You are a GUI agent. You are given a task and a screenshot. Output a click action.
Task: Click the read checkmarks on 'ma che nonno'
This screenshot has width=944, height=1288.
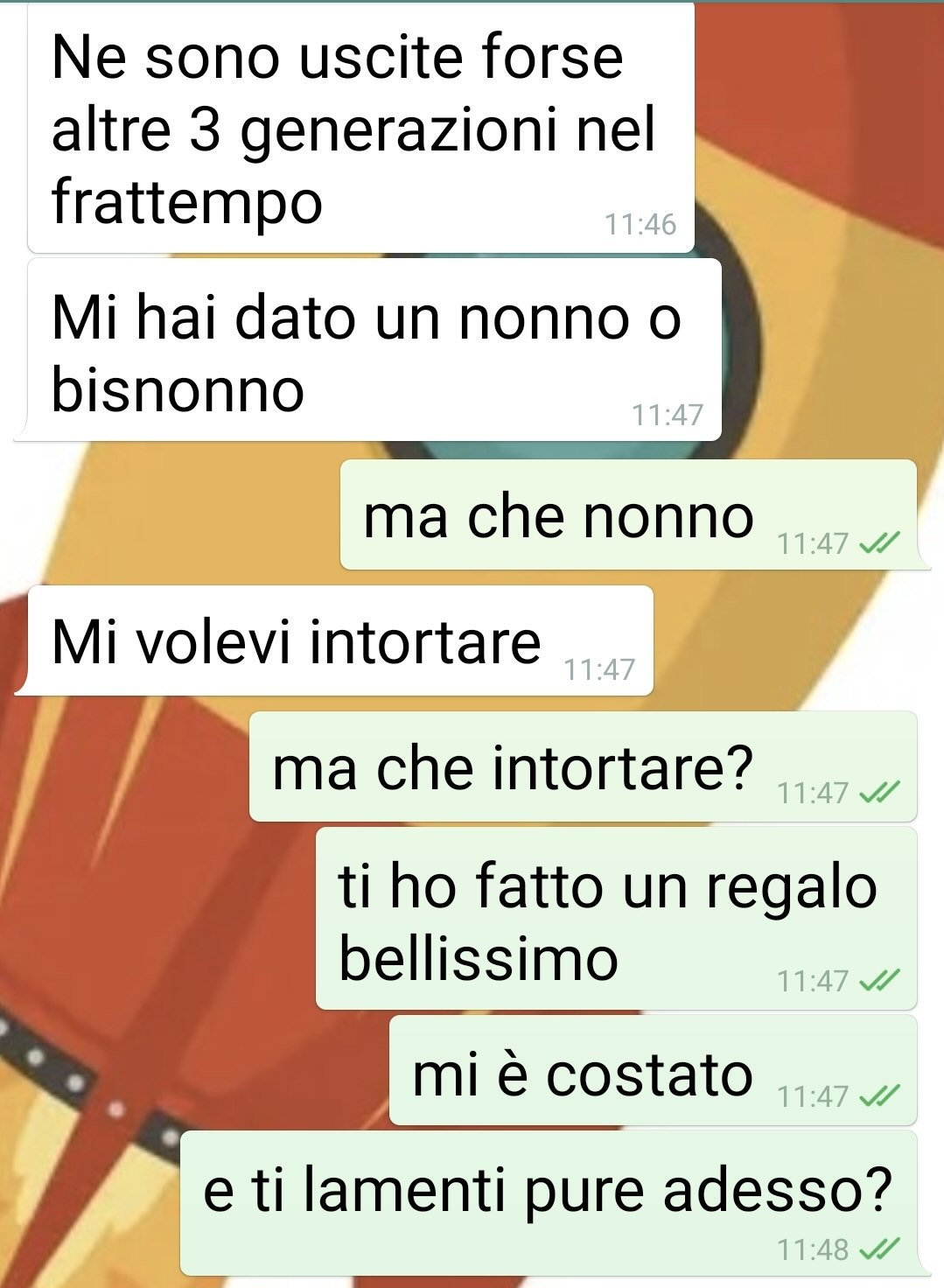878,544
